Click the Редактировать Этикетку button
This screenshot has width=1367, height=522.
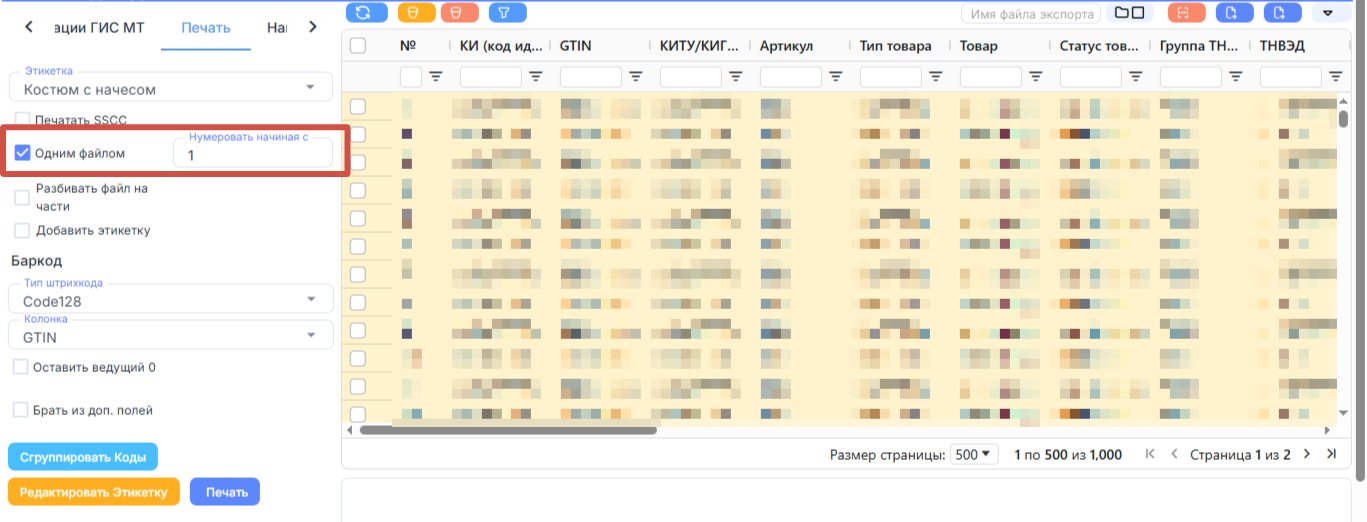(94, 491)
